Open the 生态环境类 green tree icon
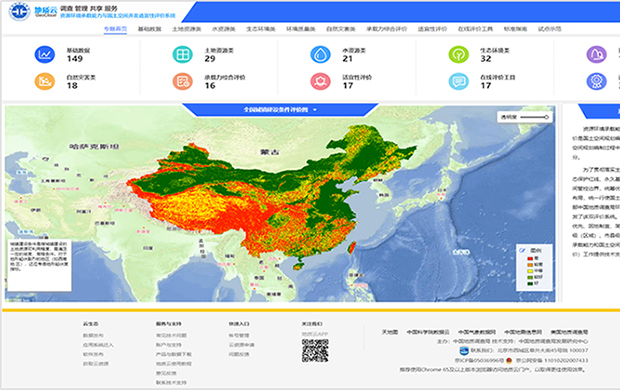The height and width of the screenshot is (390, 620). click(x=458, y=55)
